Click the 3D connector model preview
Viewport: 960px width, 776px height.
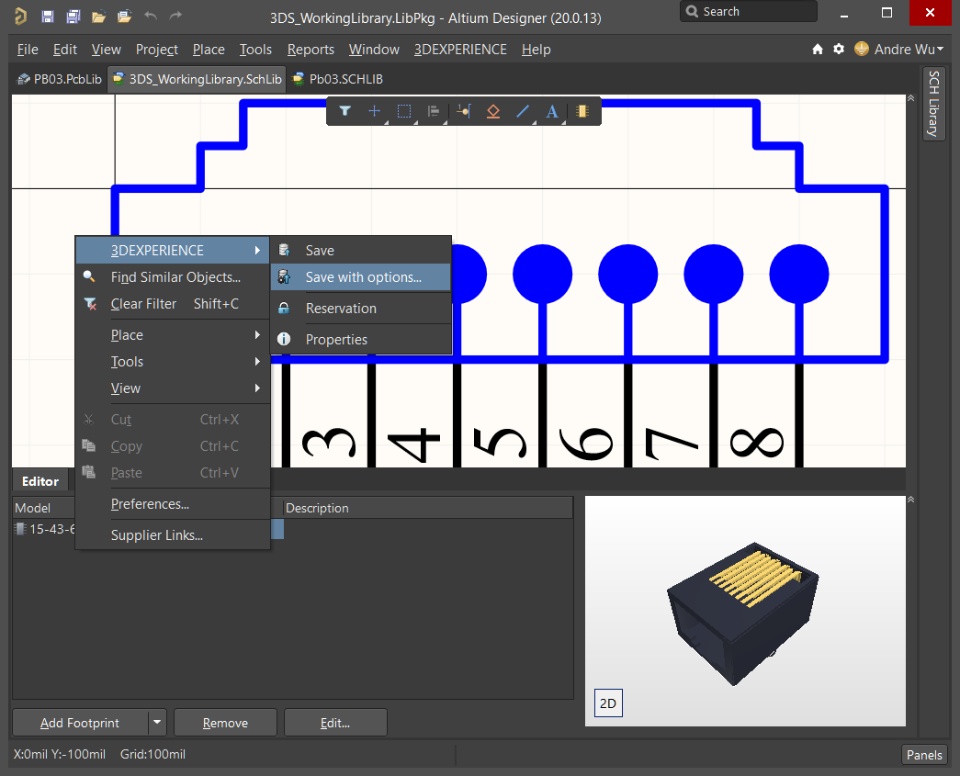click(x=743, y=612)
